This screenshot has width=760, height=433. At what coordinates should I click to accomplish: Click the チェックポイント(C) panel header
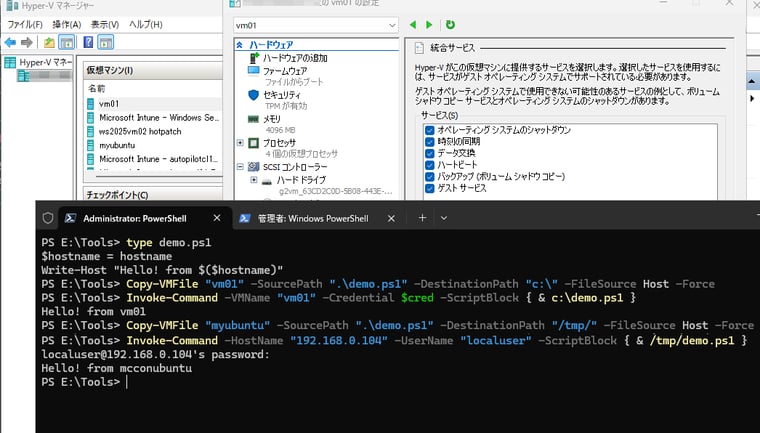(153, 195)
